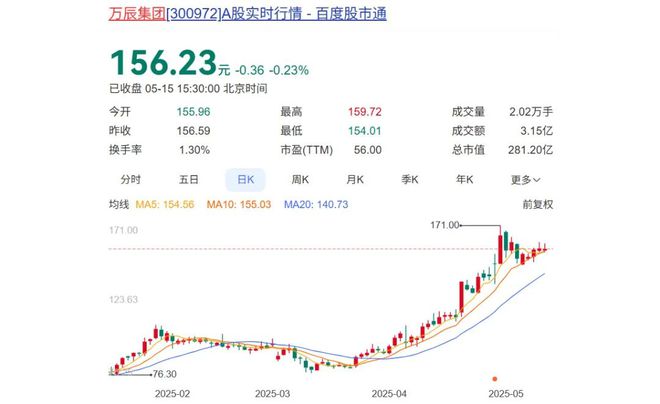Click the MA10: 155.03 indicator label
The height and width of the screenshot is (404, 660).
click(x=239, y=205)
